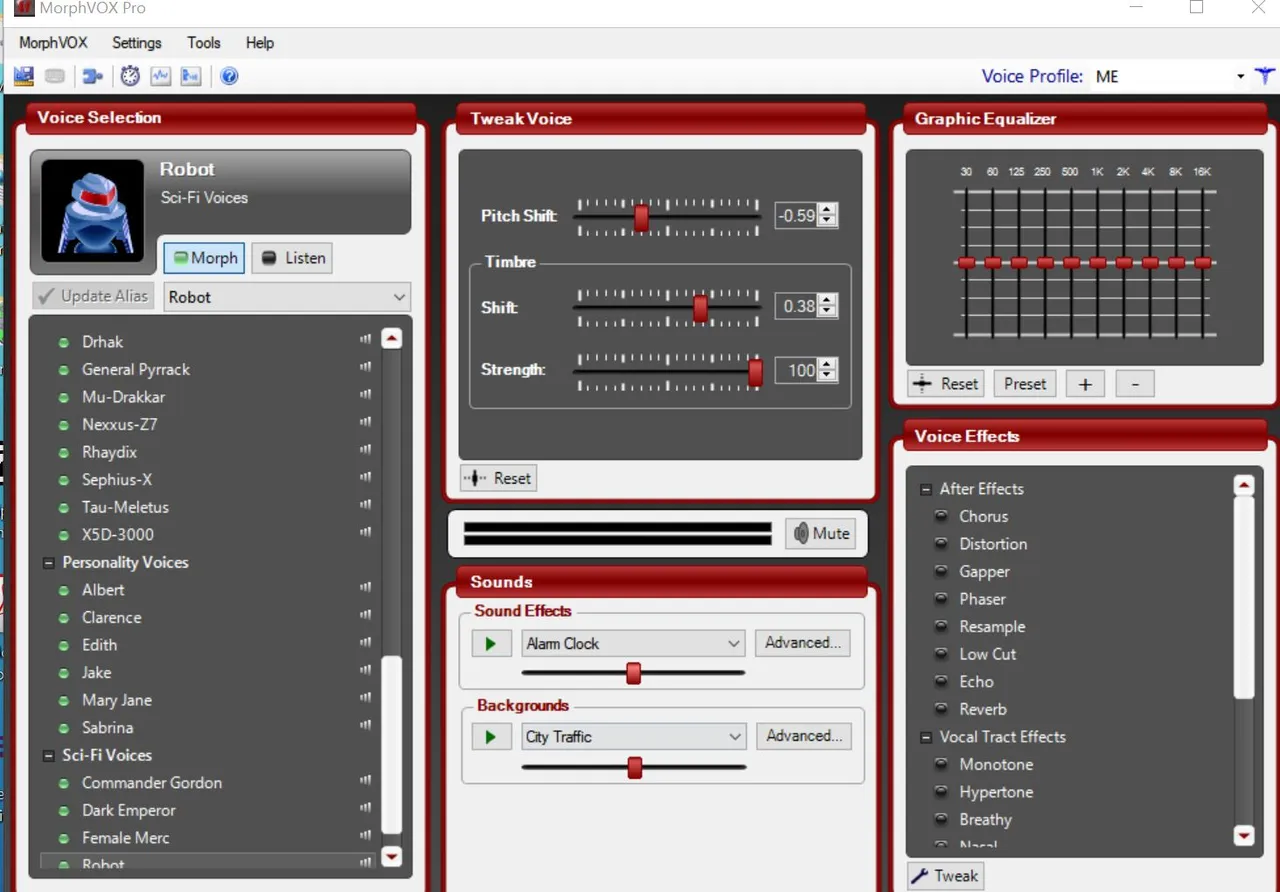Image resolution: width=1280 pixels, height=892 pixels.
Task: Reset the Tweak Voice settings
Action: (498, 478)
